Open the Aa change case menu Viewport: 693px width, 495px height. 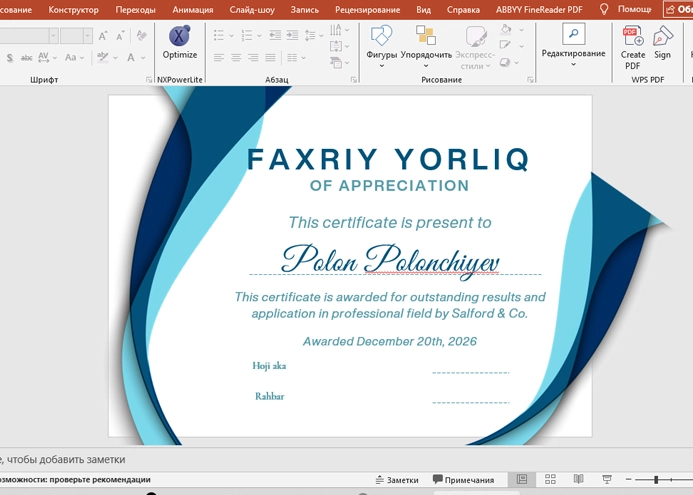click(73, 57)
